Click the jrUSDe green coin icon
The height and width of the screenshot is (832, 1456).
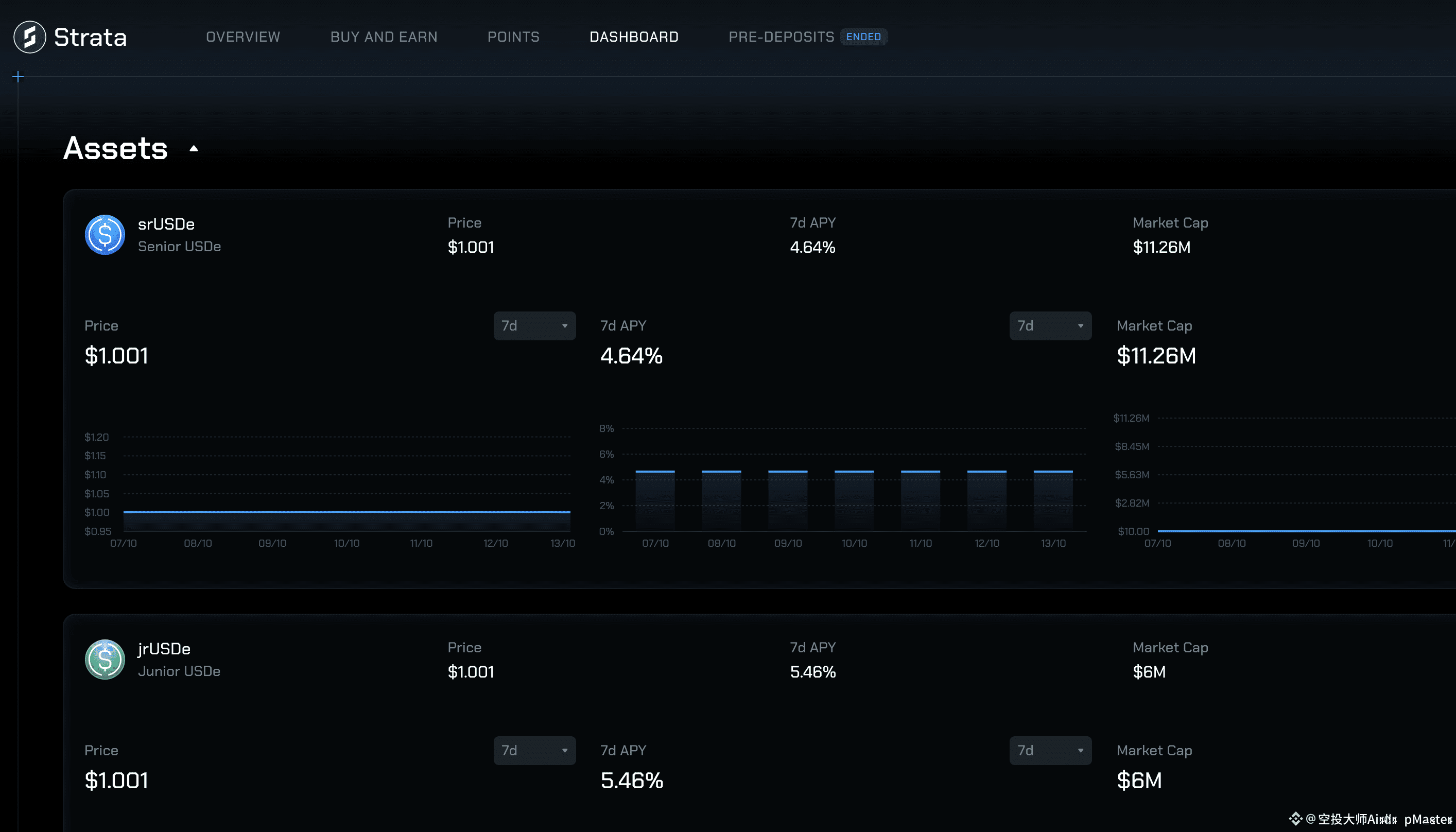click(x=105, y=660)
